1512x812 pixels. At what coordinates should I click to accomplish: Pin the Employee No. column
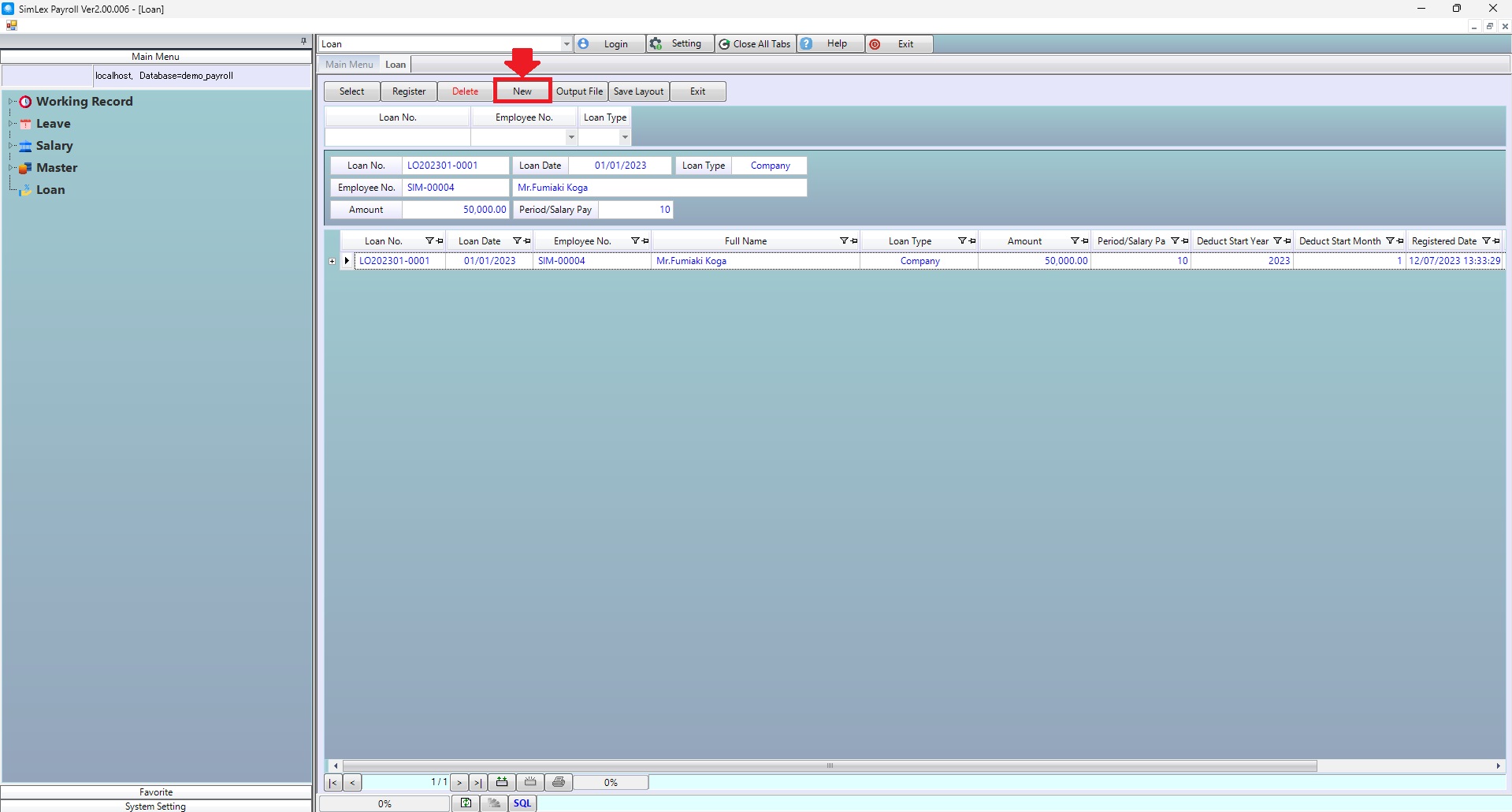click(646, 241)
